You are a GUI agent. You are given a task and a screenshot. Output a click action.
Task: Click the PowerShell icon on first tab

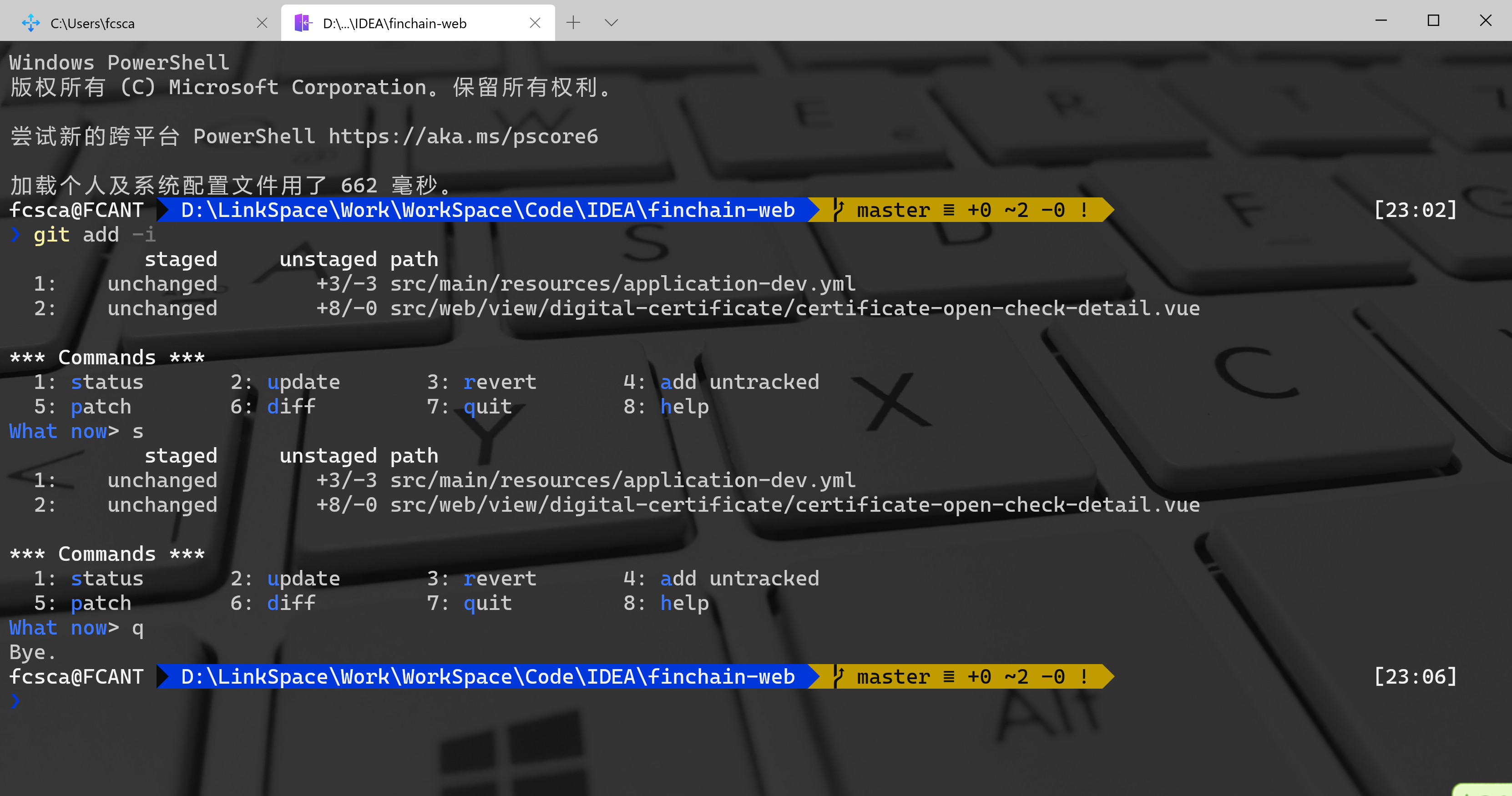click(x=30, y=24)
